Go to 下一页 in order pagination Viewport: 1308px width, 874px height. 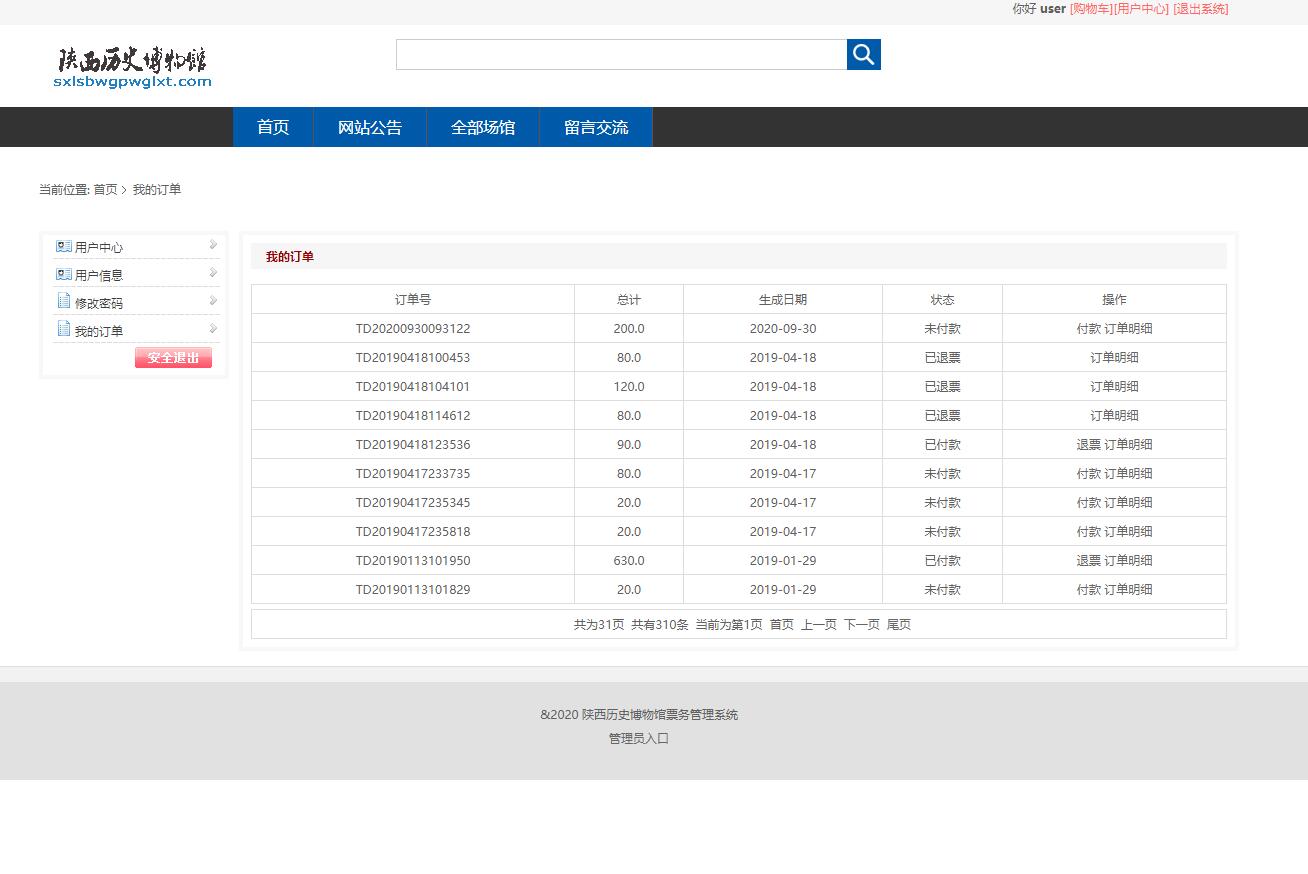861,624
